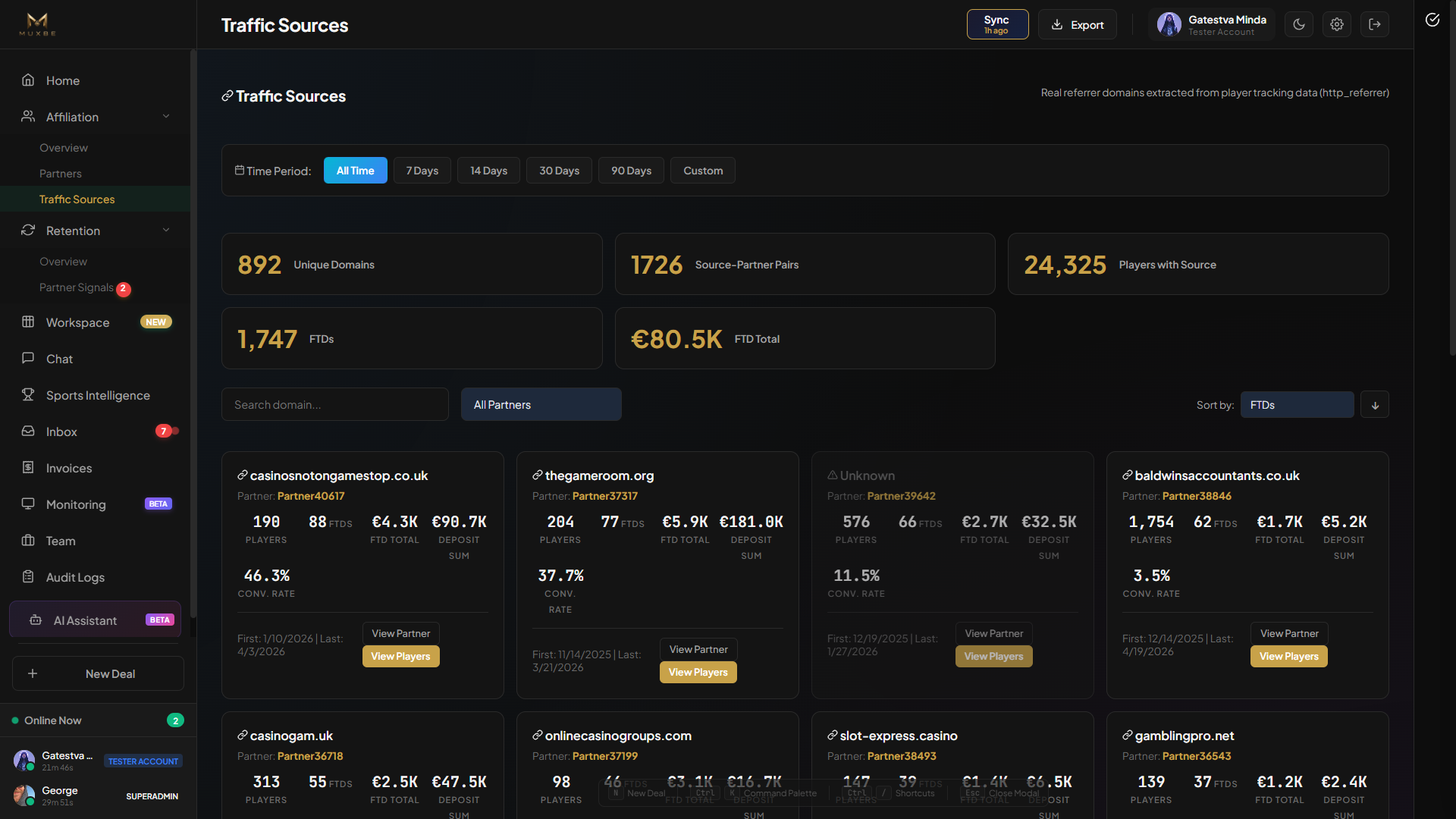Click the Export download icon
Image resolution: width=1456 pixels, height=819 pixels.
pos(1057,25)
